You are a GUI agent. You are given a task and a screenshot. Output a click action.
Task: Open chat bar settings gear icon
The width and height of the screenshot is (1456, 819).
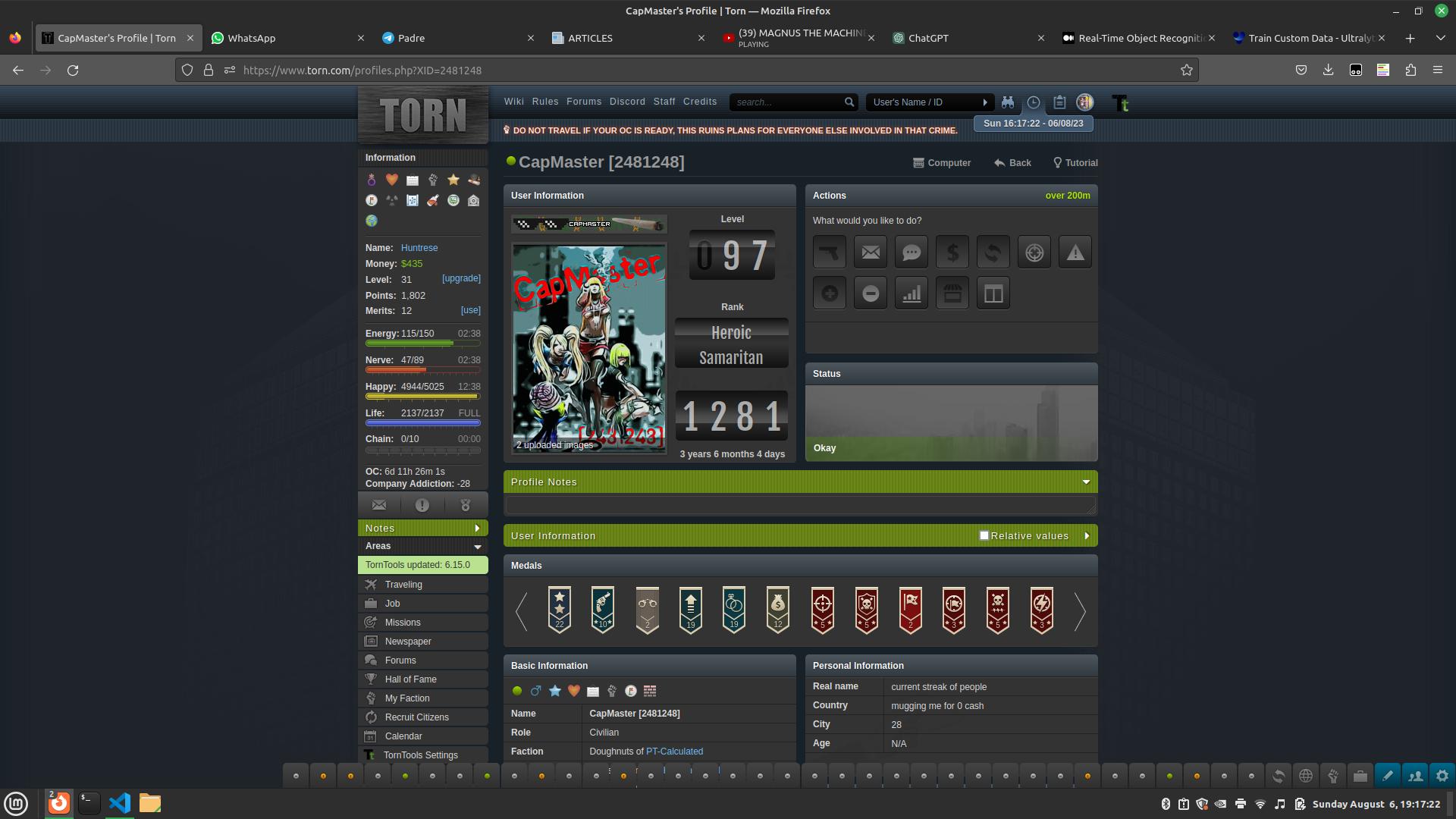(x=1442, y=776)
